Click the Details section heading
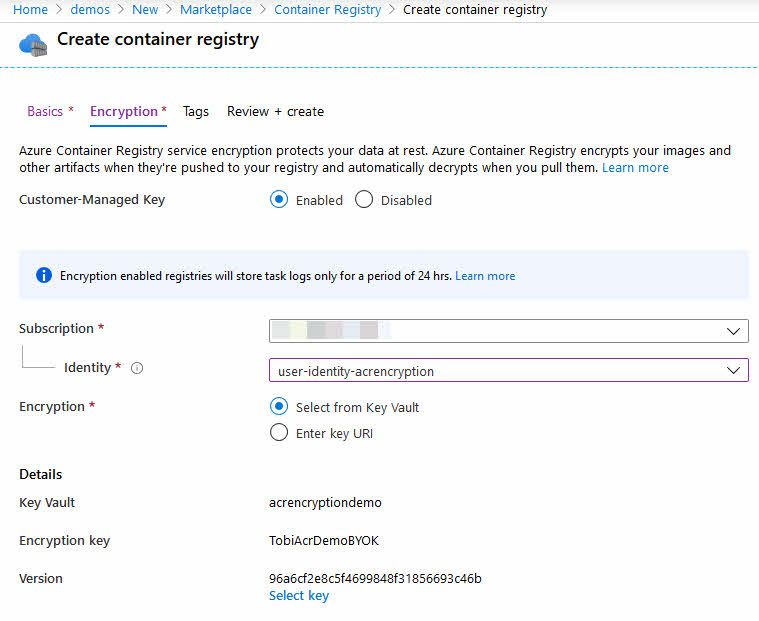The width and height of the screenshot is (759, 621). coord(41,474)
